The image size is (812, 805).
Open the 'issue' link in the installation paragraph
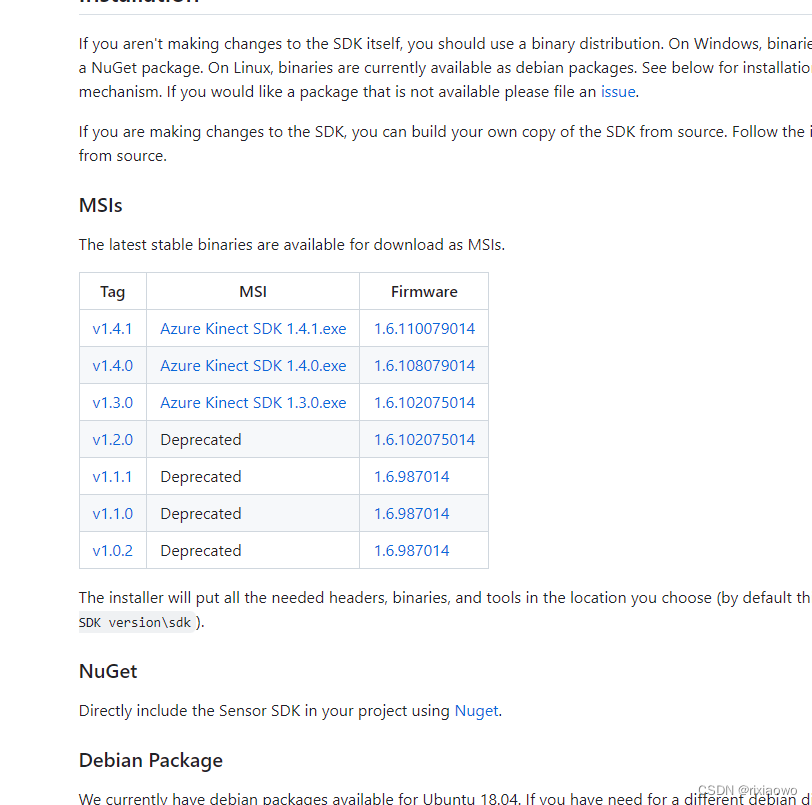tap(618, 92)
